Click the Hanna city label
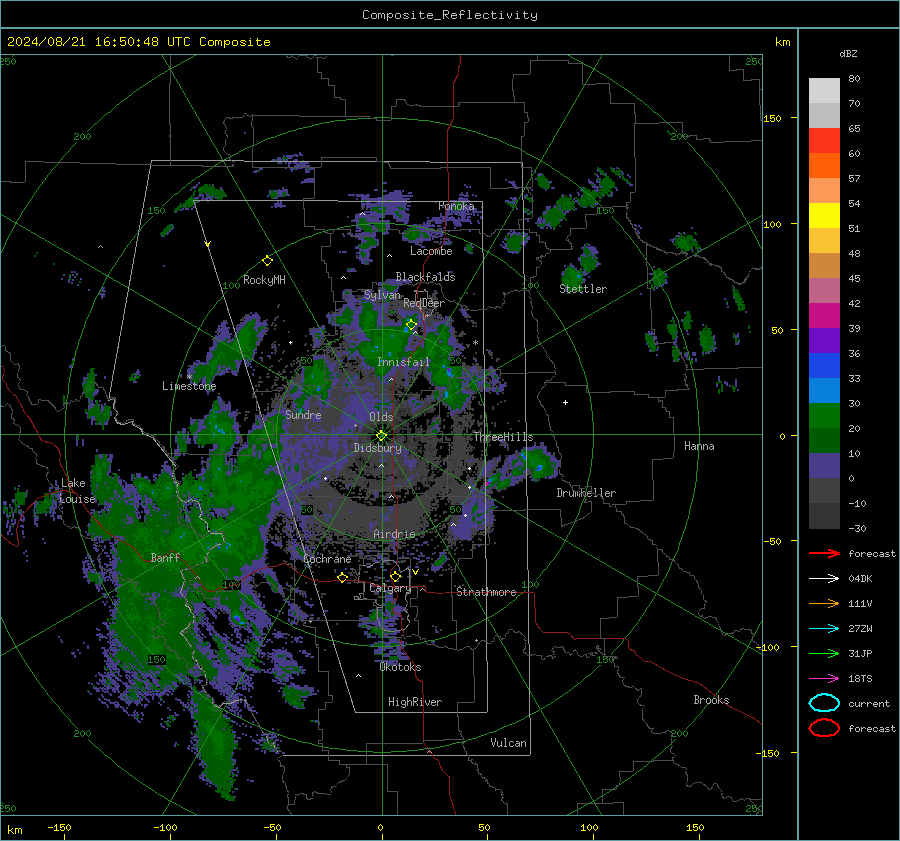The image size is (900, 841). [699, 446]
